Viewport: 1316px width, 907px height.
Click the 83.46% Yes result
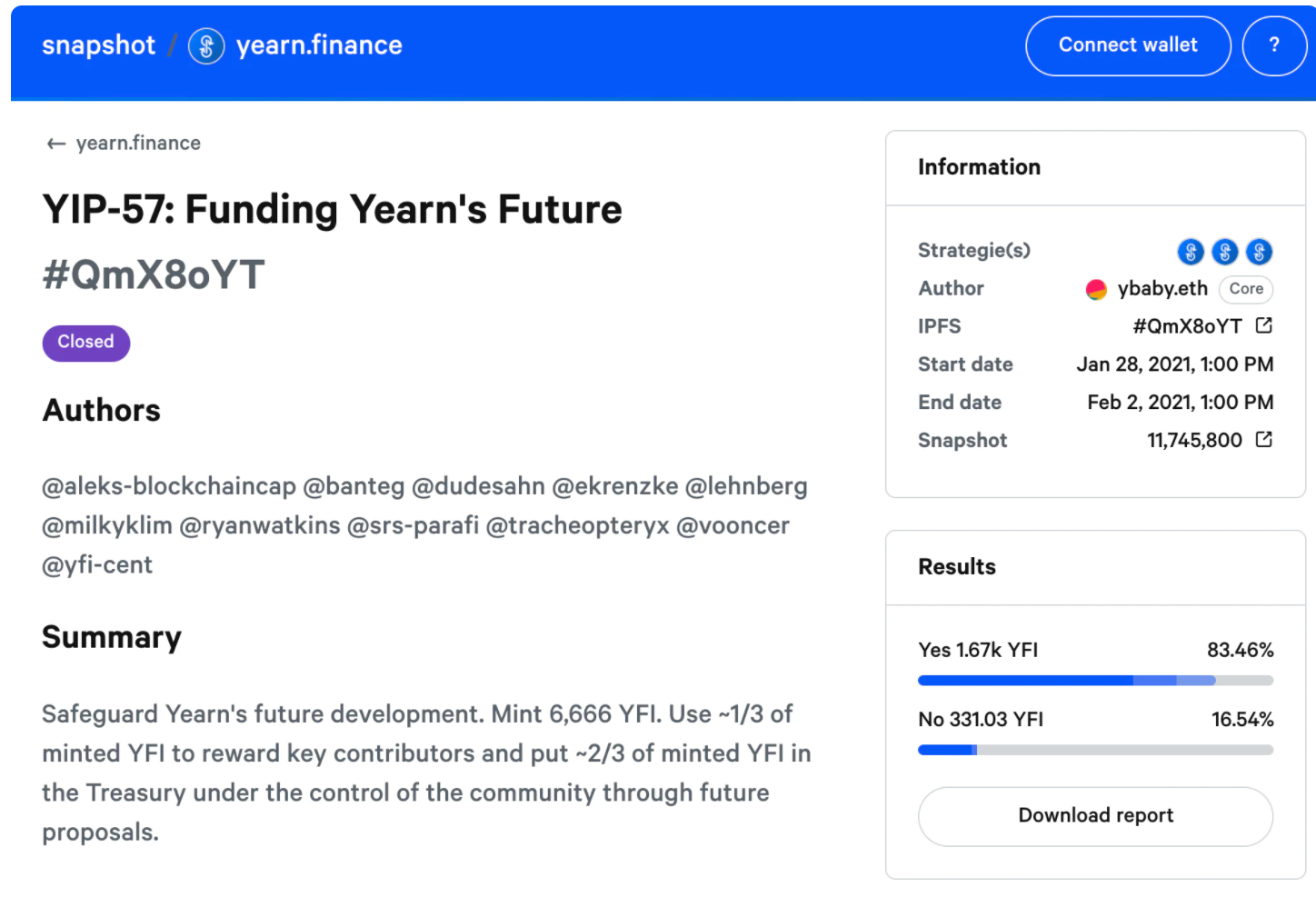[x=1240, y=651]
